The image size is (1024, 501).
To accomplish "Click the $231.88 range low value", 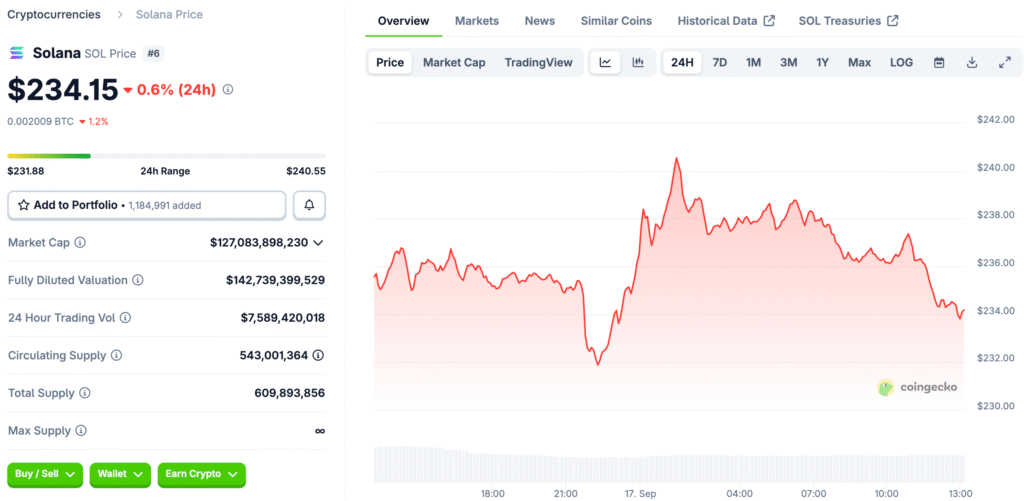I will (x=27, y=171).
